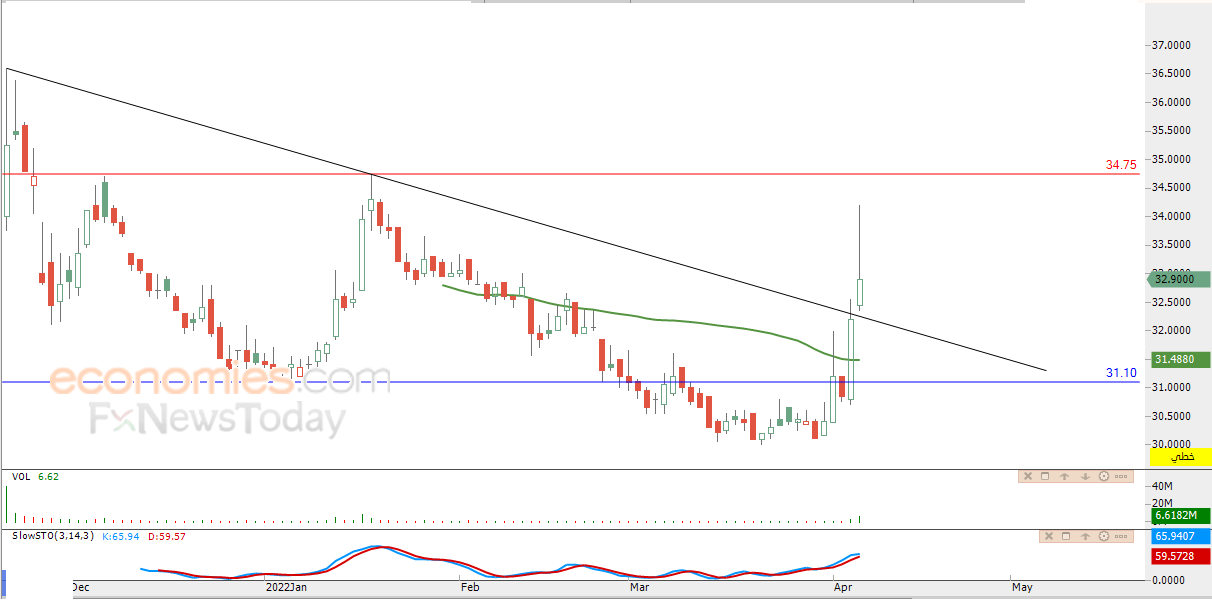Move the VOL pane up

pos(1065,477)
